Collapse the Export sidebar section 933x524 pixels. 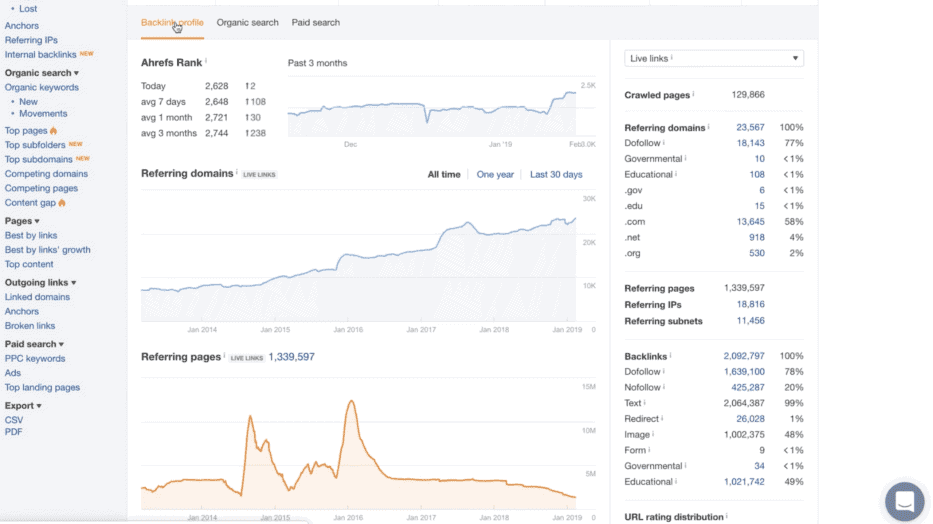pos(23,406)
